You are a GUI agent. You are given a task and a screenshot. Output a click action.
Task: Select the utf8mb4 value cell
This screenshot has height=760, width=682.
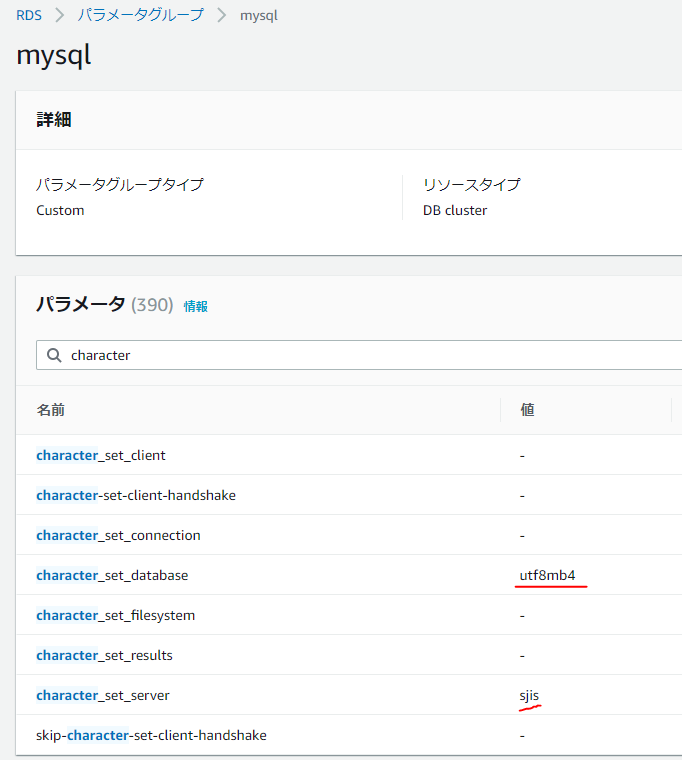pos(547,575)
